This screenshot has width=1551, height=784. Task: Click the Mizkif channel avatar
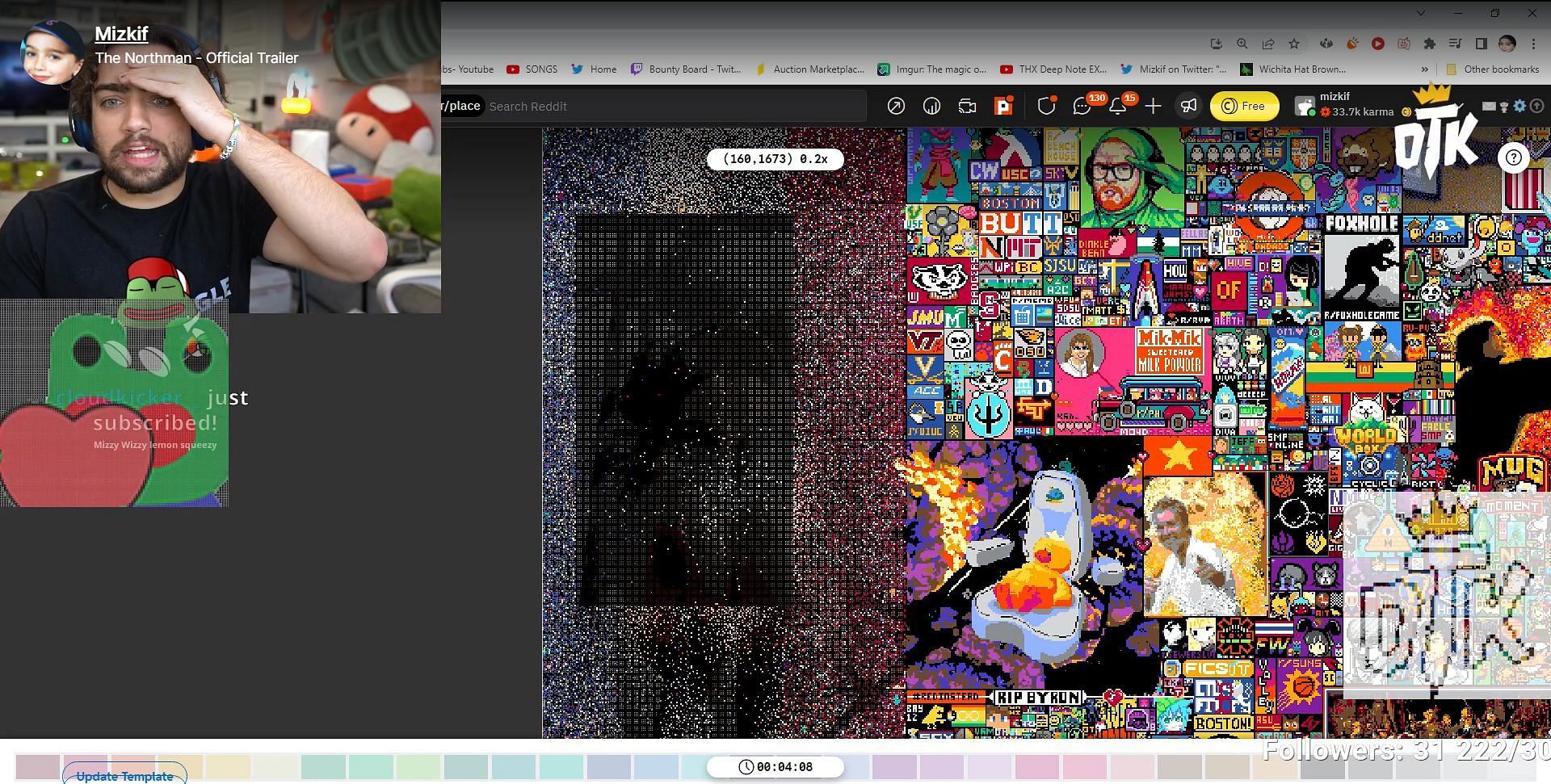pyautogui.click(x=53, y=52)
